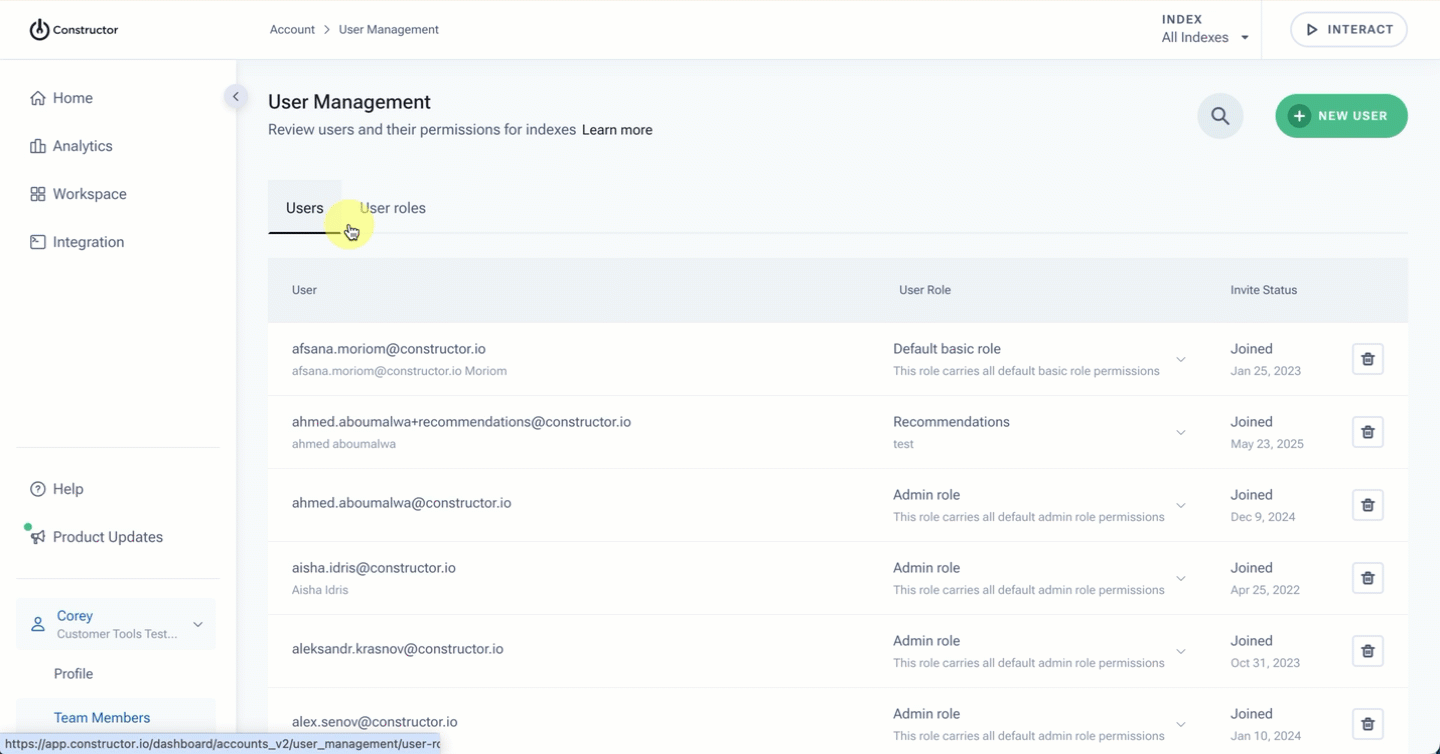Click aleksandr.krasnov@constructor.io email
1440x754 pixels.
(x=397, y=649)
